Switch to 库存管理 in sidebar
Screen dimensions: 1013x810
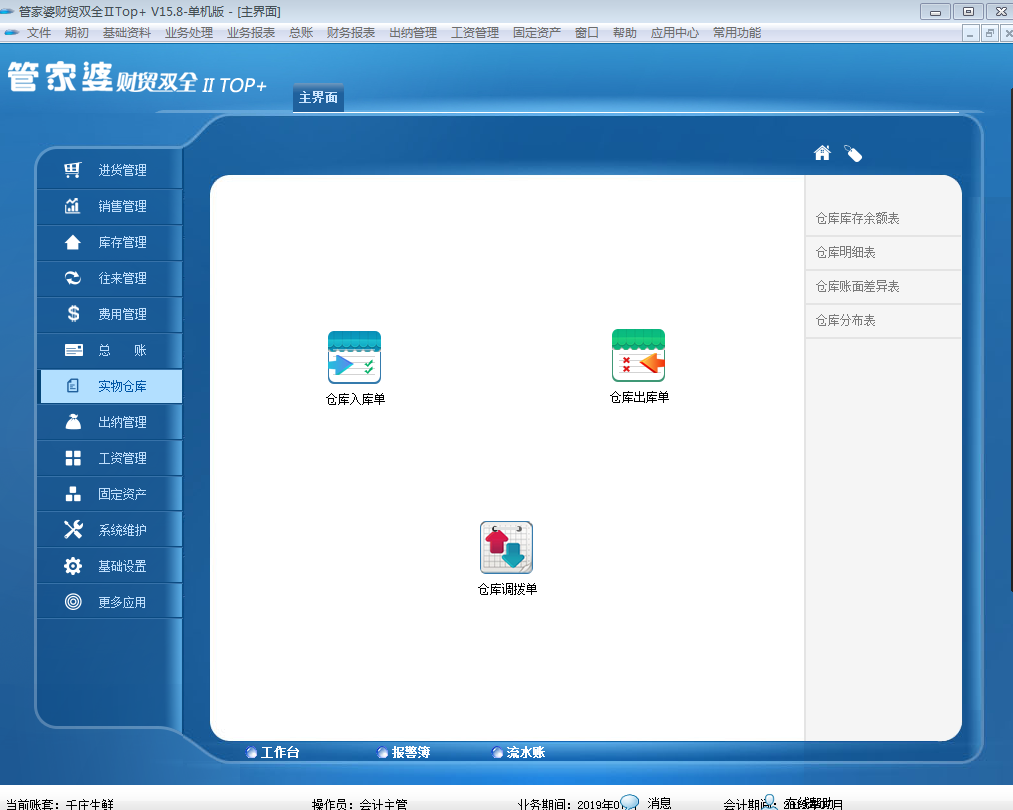[x=110, y=242]
